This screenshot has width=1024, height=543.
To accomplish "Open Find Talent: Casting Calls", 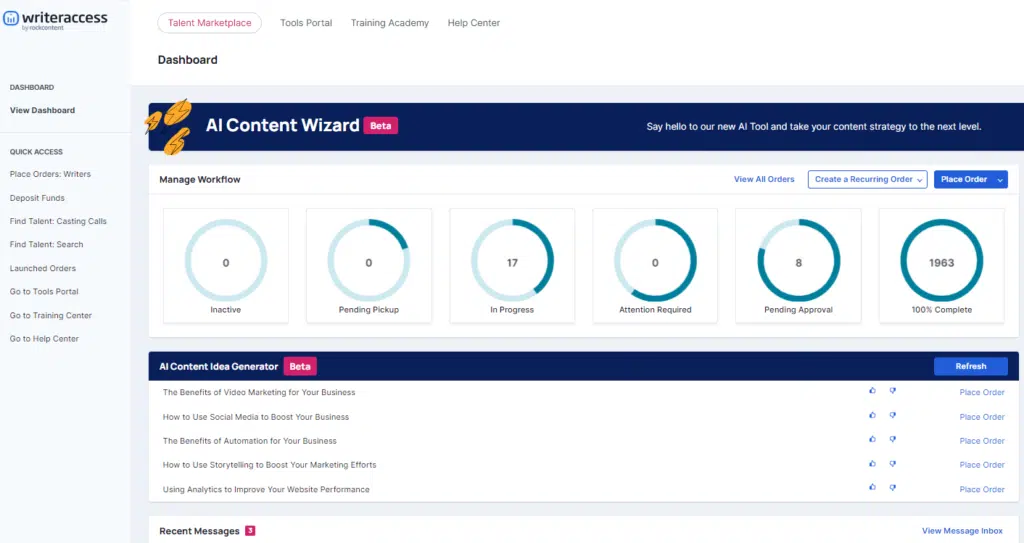I will pos(58,222).
